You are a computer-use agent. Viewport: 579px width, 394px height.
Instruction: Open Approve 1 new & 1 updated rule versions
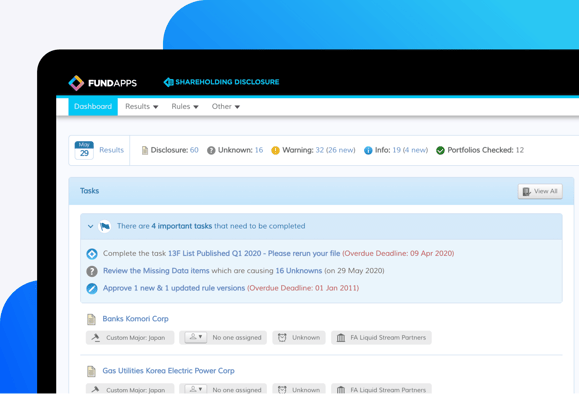pos(174,288)
